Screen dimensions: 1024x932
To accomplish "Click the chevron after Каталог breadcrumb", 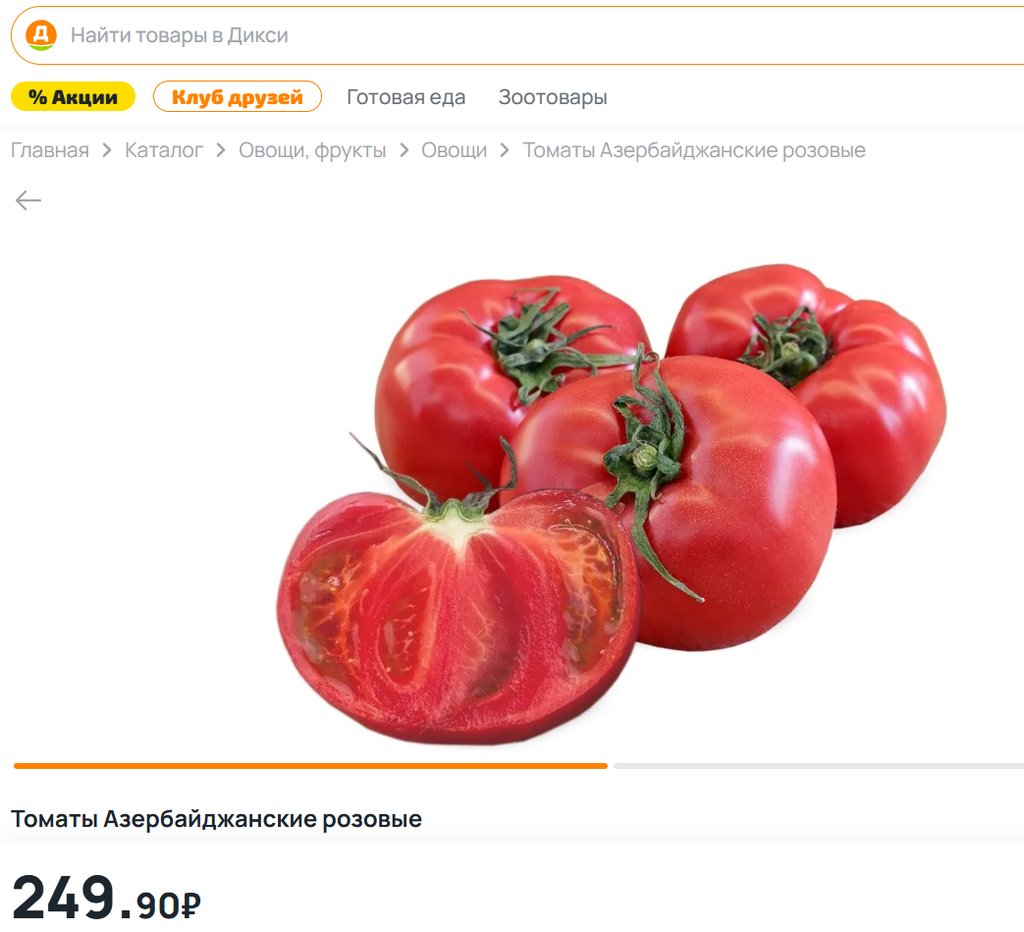I will pos(221,150).
